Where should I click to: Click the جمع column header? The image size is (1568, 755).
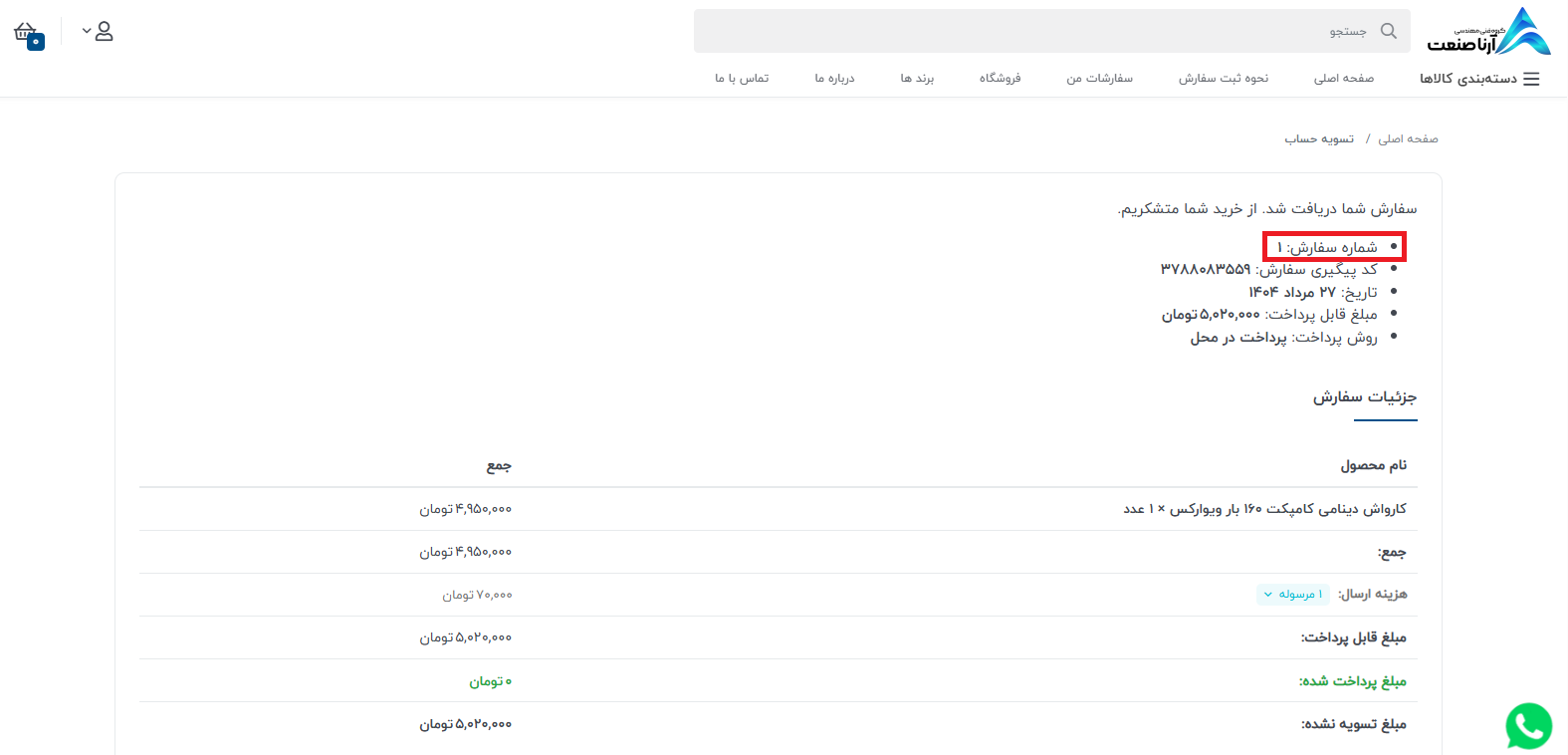(x=499, y=465)
